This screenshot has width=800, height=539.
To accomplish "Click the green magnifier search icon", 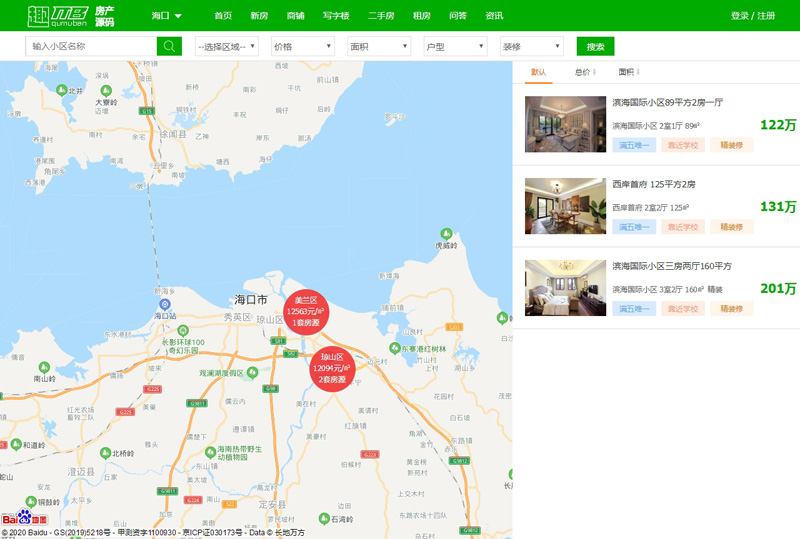I will [170, 46].
